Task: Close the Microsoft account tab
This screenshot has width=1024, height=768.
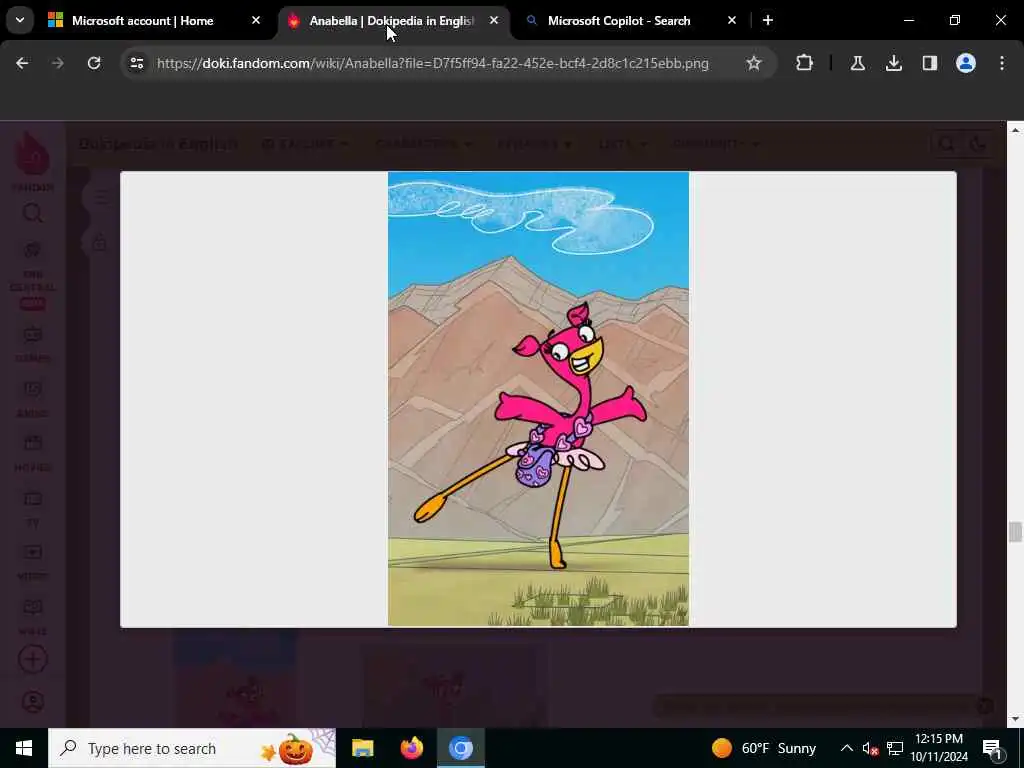Action: click(256, 21)
